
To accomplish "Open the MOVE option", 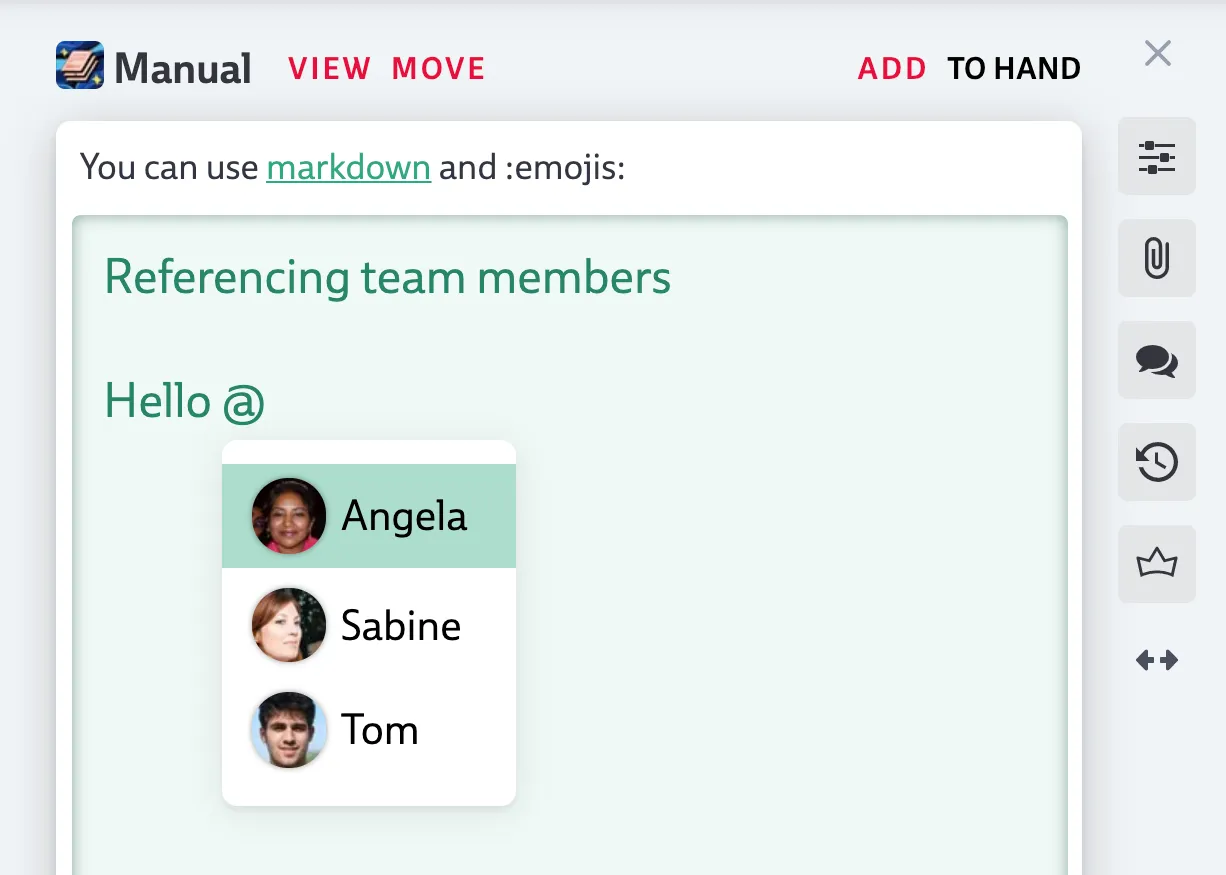I will [x=438, y=69].
